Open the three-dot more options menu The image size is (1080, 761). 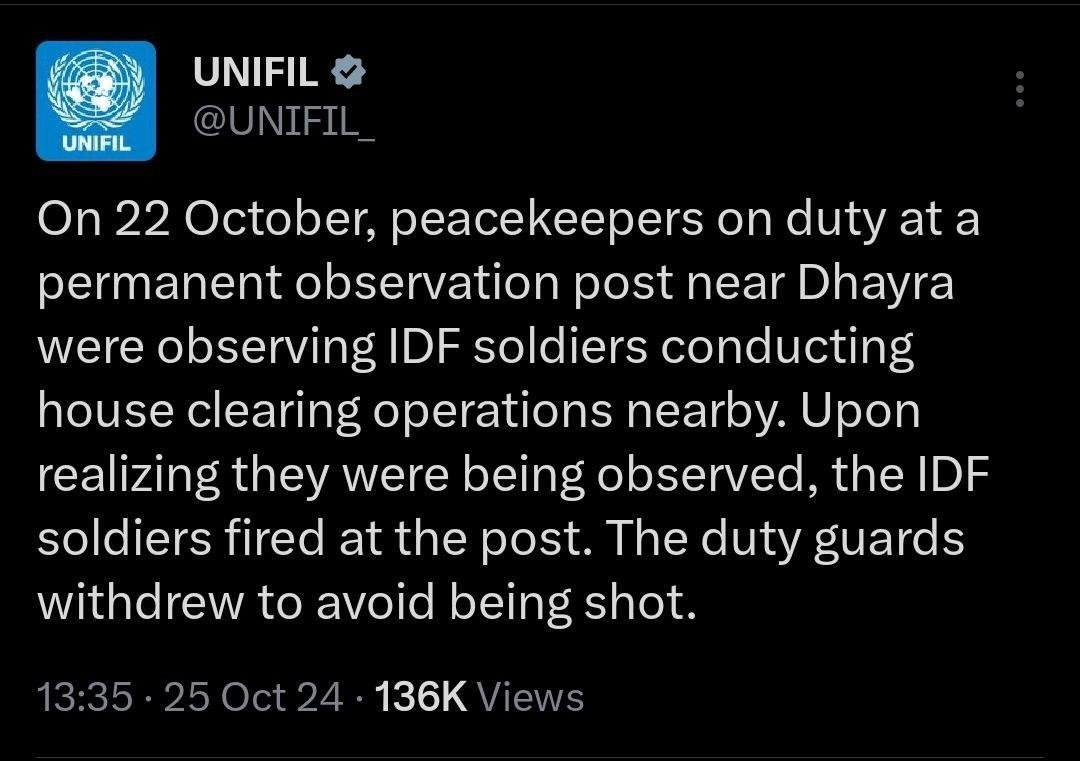pos(1019,89)
